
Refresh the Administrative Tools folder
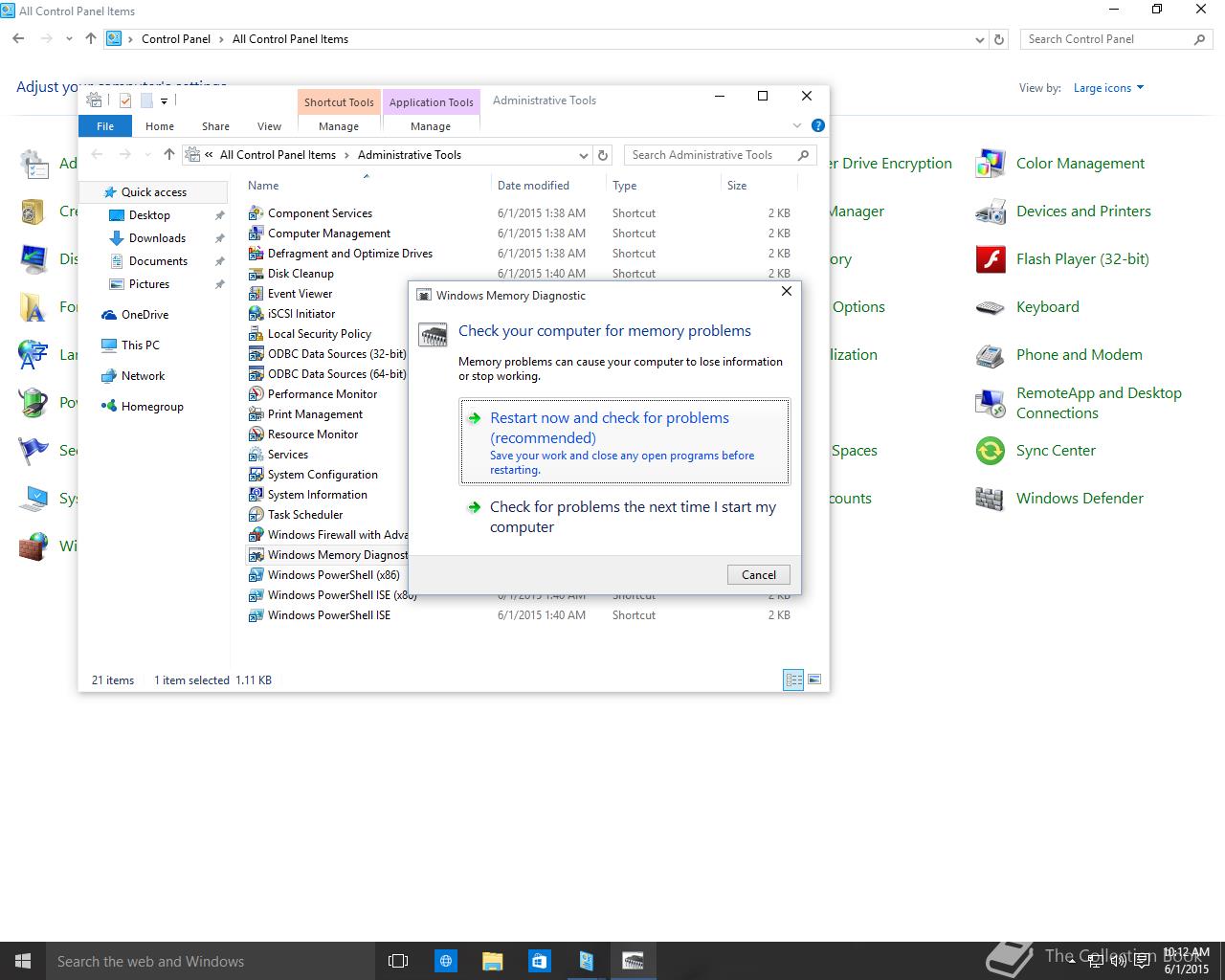point(603,155)
